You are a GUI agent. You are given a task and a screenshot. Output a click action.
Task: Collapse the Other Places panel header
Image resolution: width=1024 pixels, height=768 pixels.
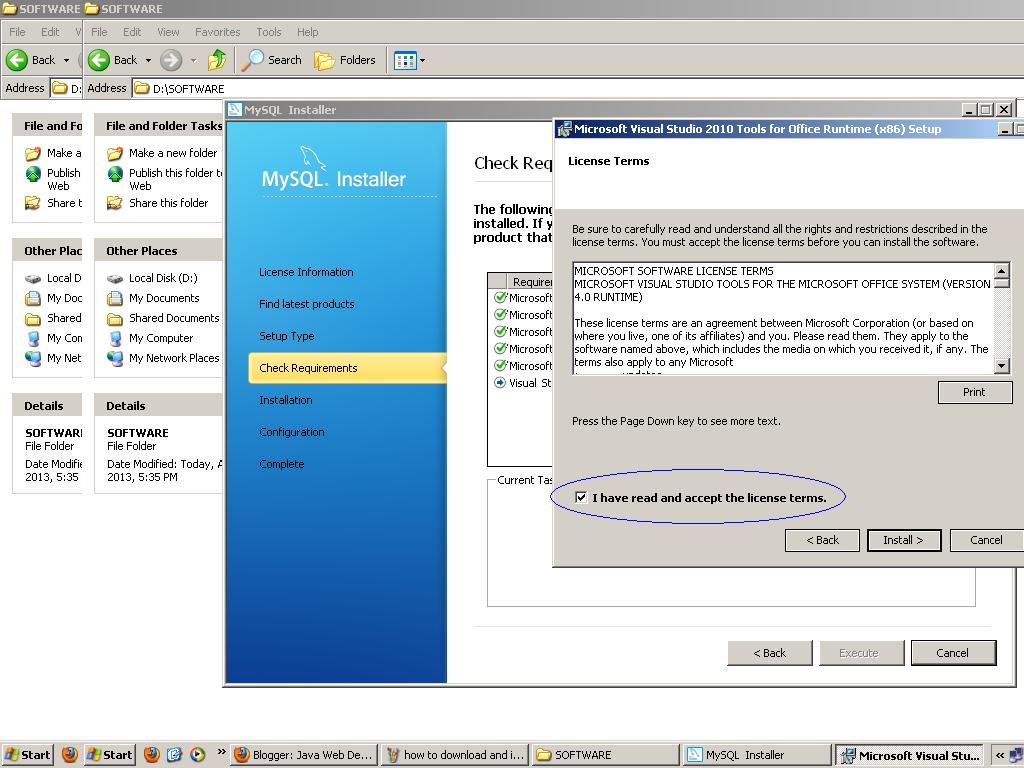click(x=159, y=251)
